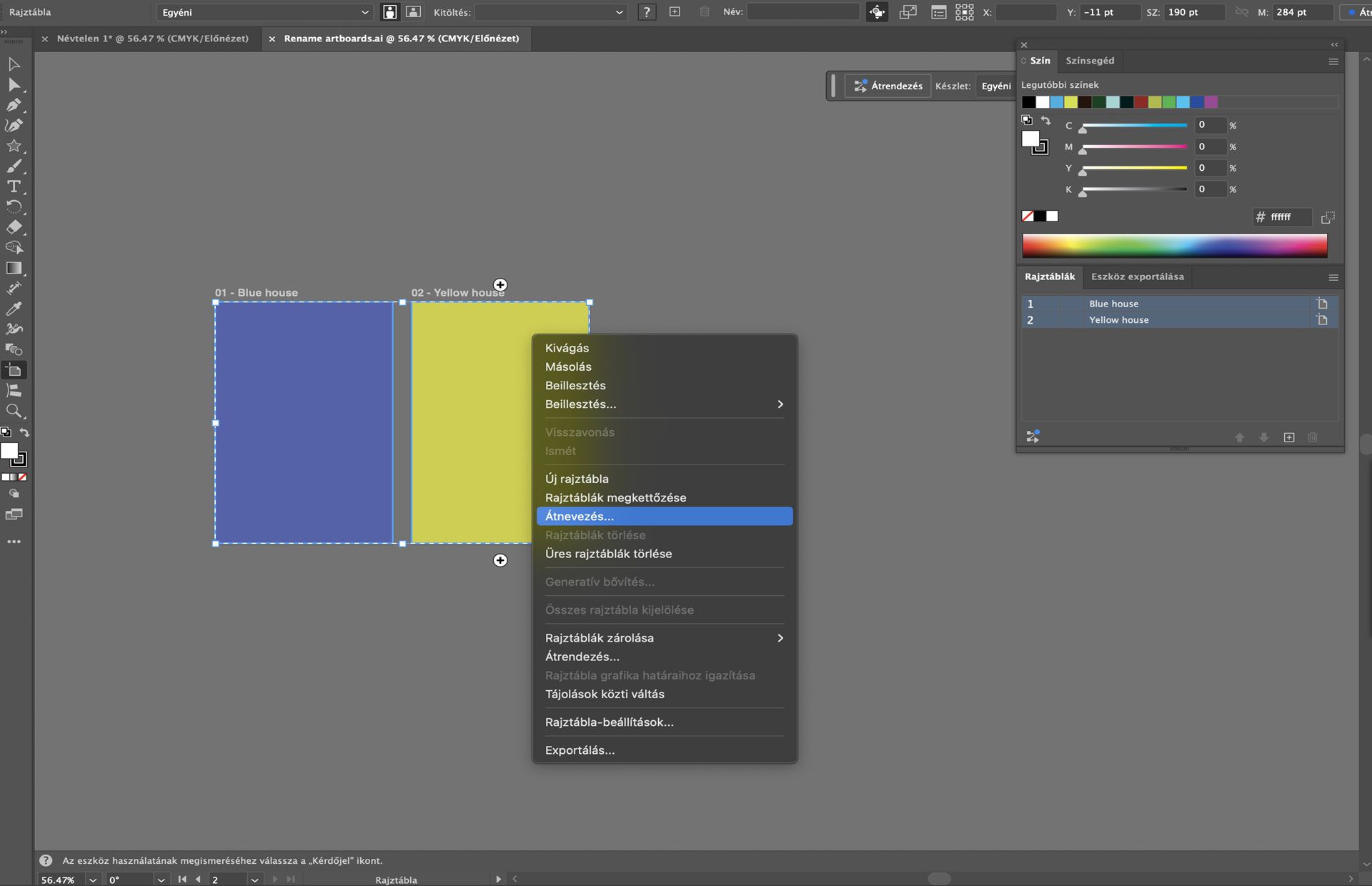Screen dimensions: 1372x886
Task: Select the Gradient tool
Action: point(14,269)
